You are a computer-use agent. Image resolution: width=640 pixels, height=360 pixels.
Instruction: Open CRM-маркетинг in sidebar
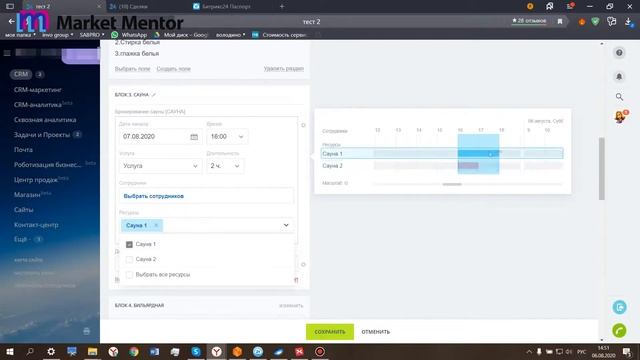pyautogui.click(x=38, y=90)
